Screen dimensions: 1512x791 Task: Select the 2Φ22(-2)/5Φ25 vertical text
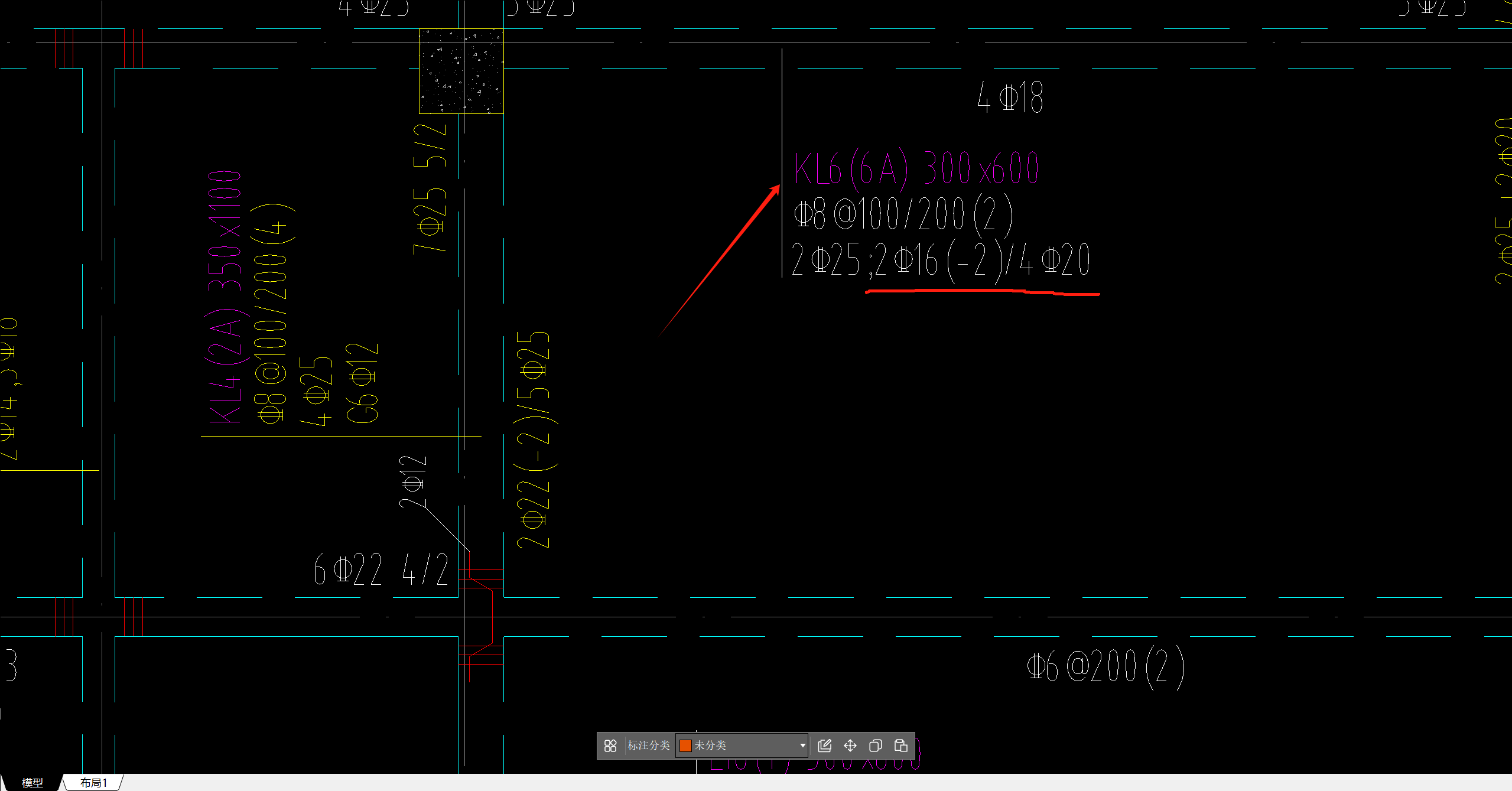(x=535, y=440)
